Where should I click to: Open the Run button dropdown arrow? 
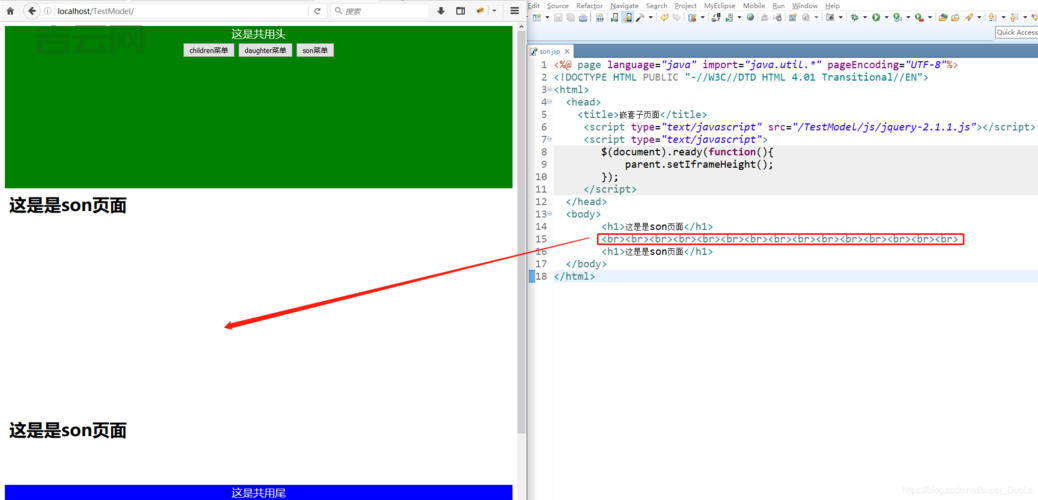pos(885,17)
